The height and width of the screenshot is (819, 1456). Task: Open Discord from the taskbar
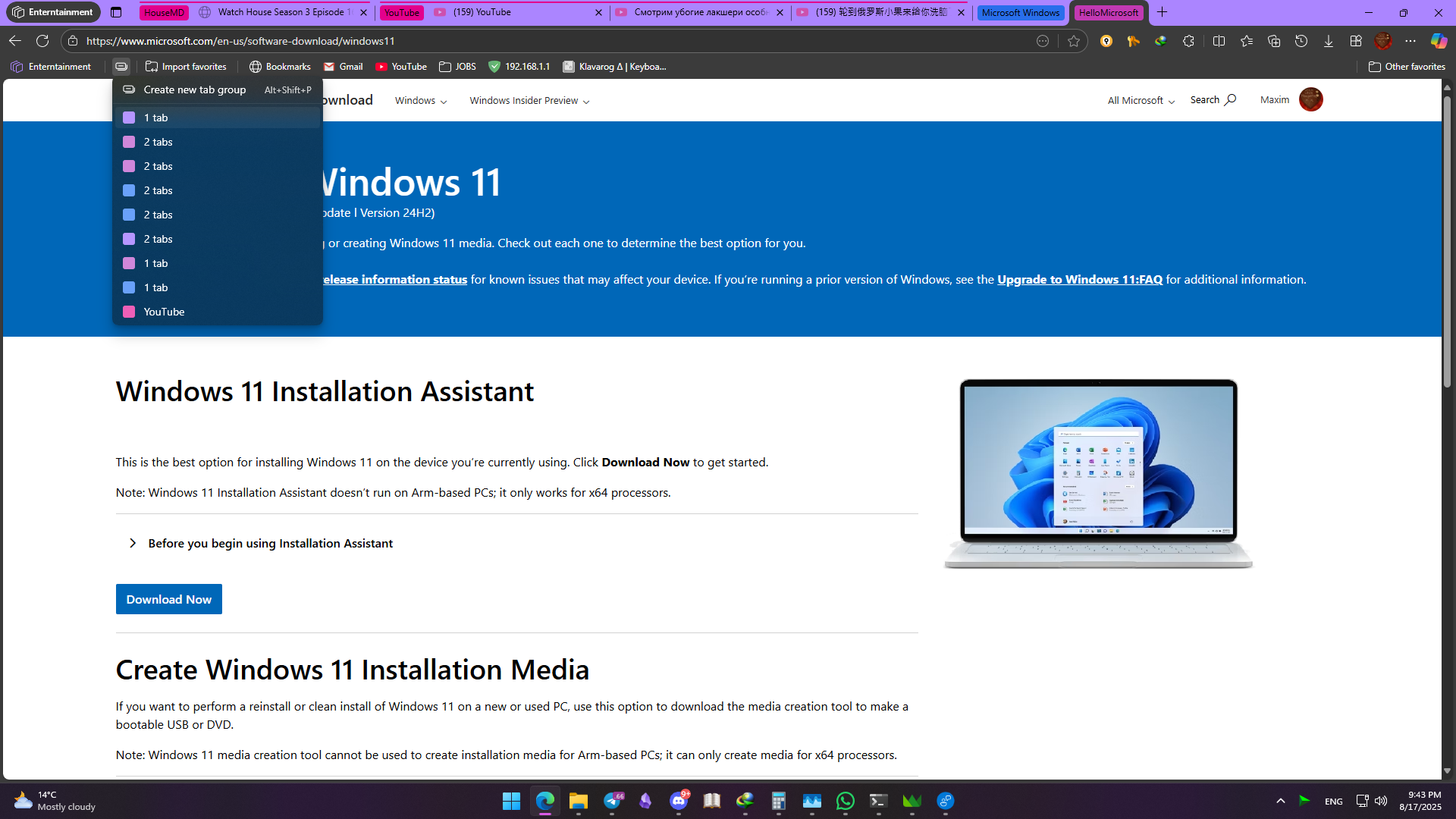(679, 802)
